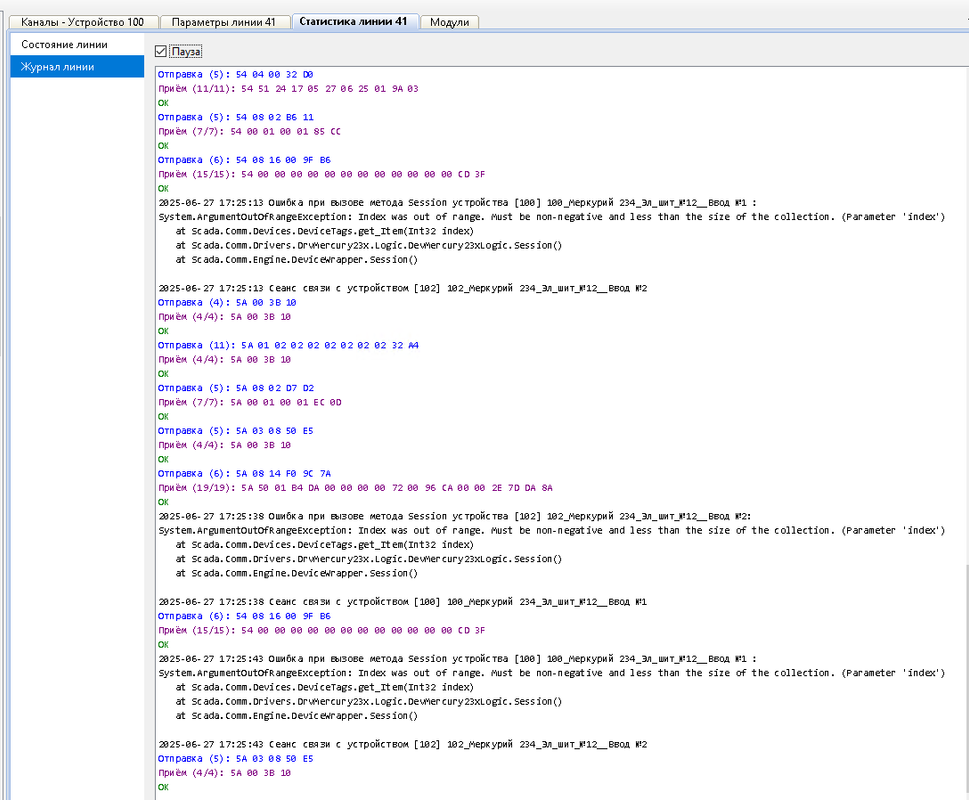Image resolution: width=969 pixels, height=800 pixels.
Task: Click Приём (7/7): 5A 00 01 00 01 EC 0D
Action: click(x=249, y=402)
